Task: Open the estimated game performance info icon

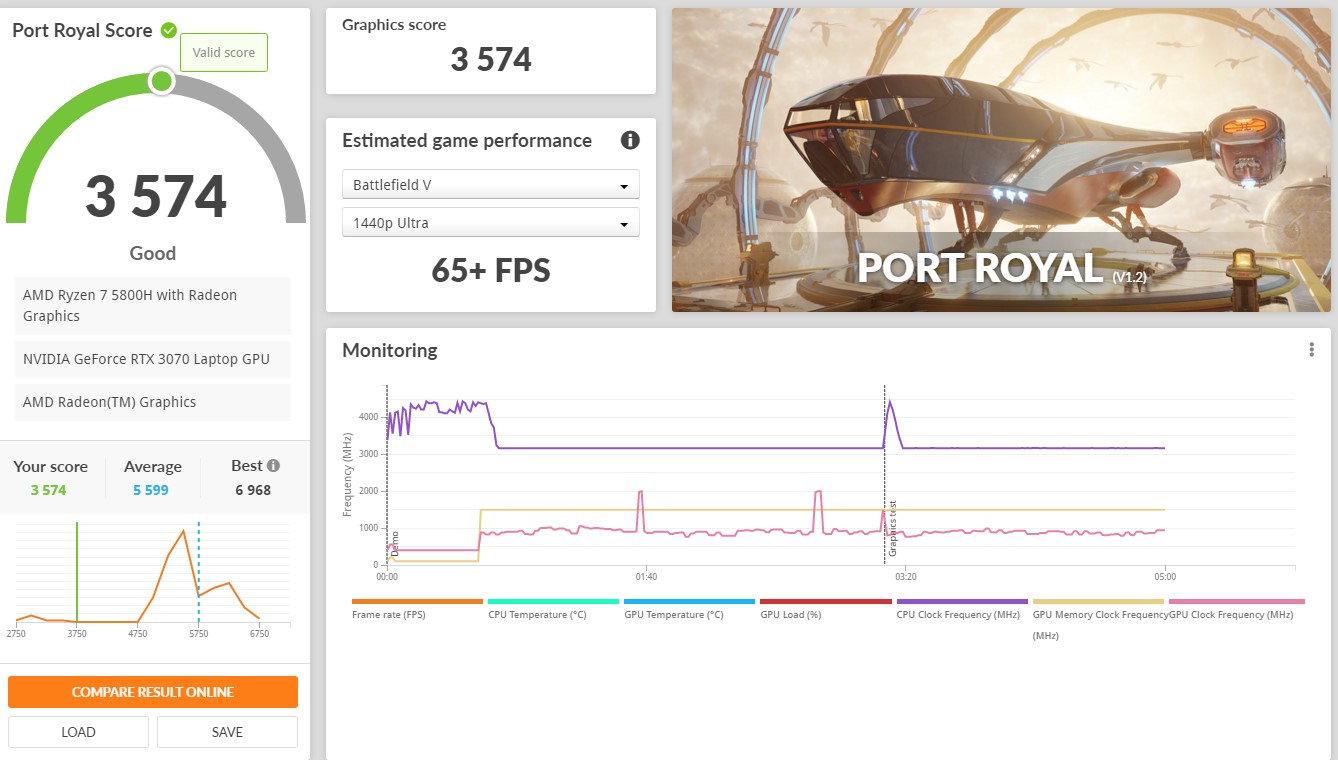Action: (630, 140)
